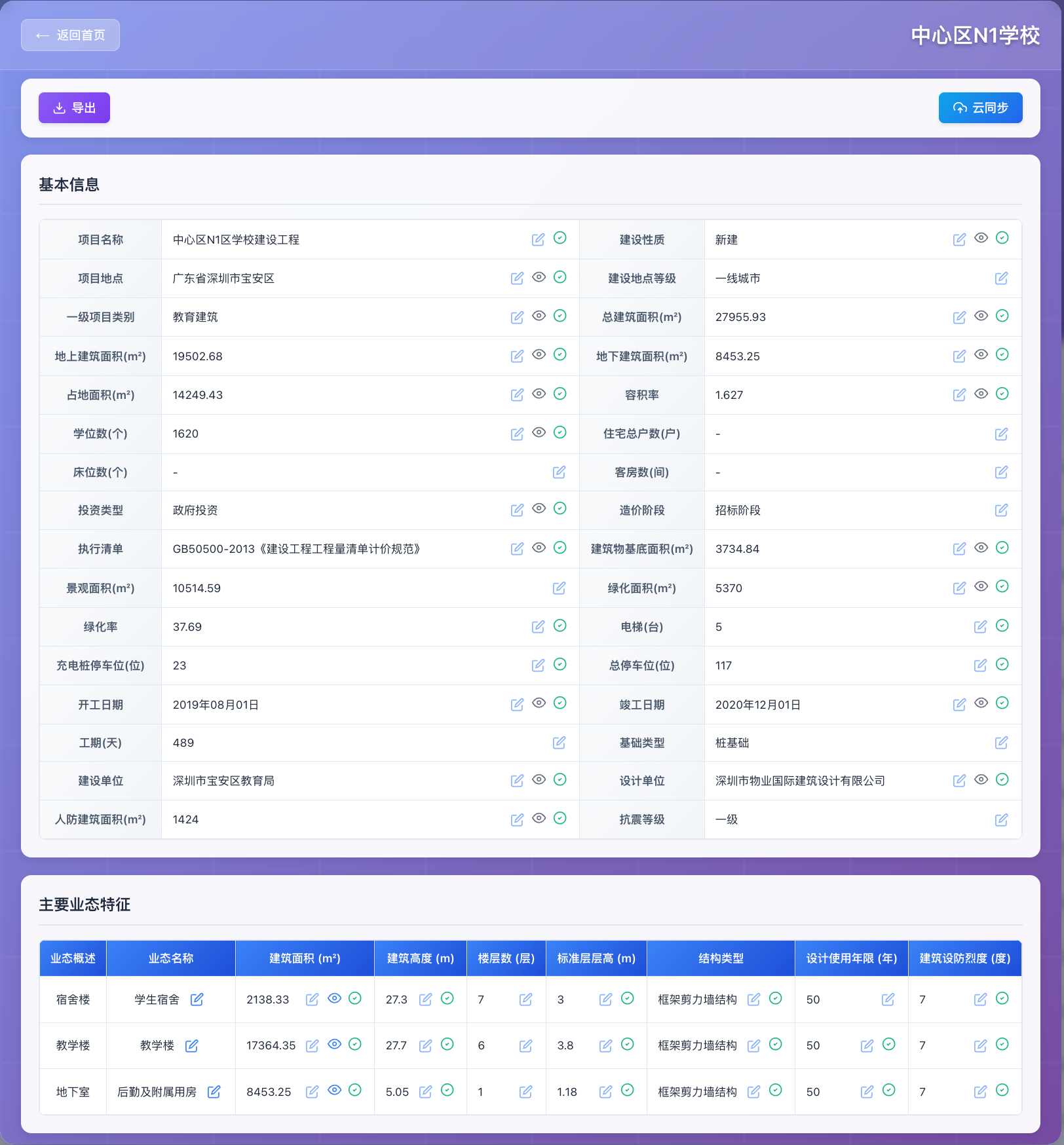
Task: Select the 27955.93 total area value
Action: point(740,317)
